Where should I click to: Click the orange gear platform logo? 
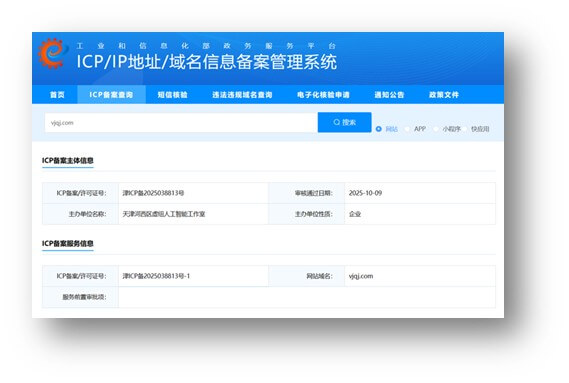pyautogui.click(x=52, y=53)
